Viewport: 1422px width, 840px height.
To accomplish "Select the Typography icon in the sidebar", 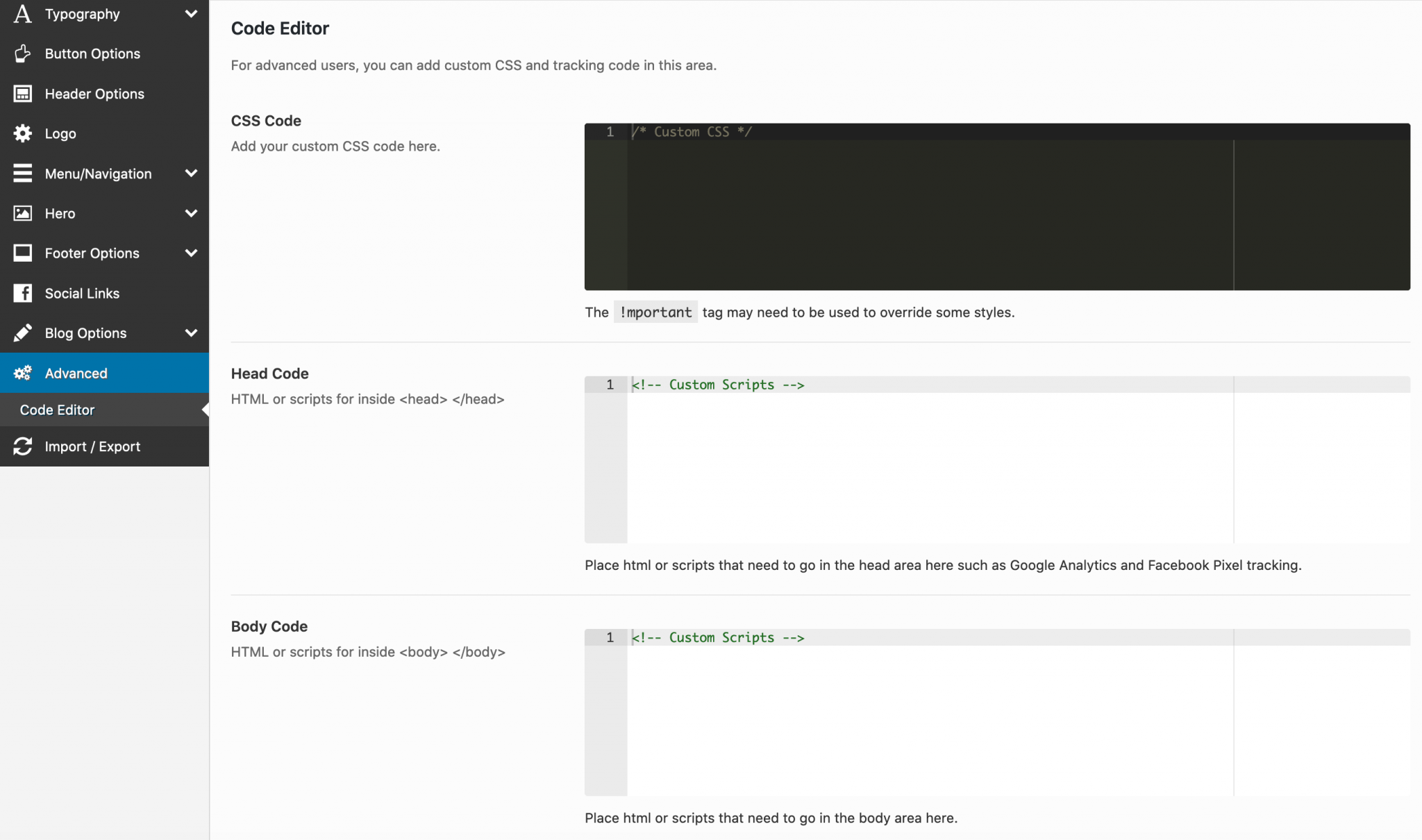I will pos(22,14).
